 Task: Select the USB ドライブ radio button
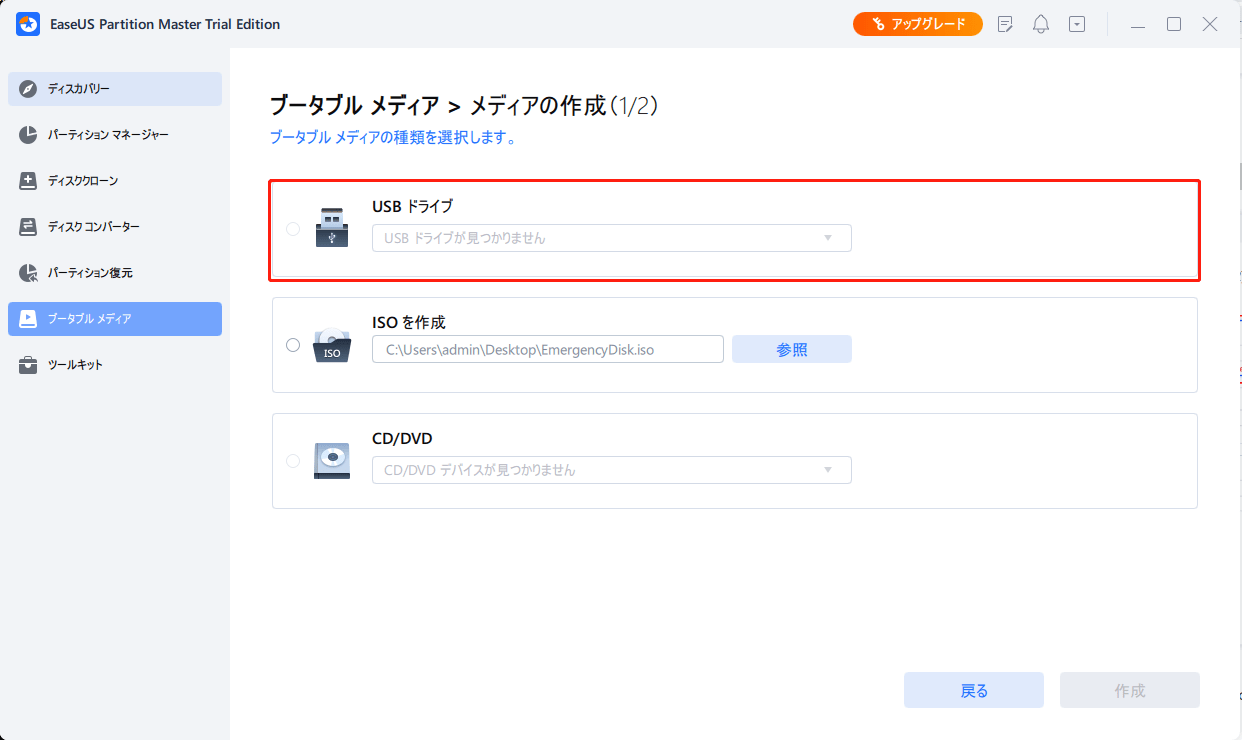293,229
